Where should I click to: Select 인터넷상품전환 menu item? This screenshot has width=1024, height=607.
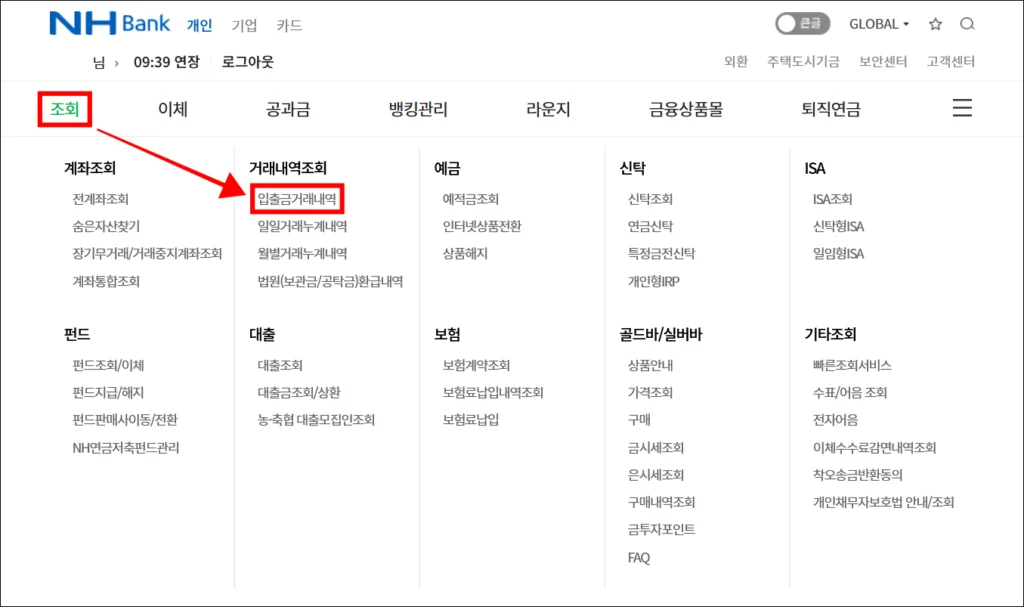coord(481,227)
